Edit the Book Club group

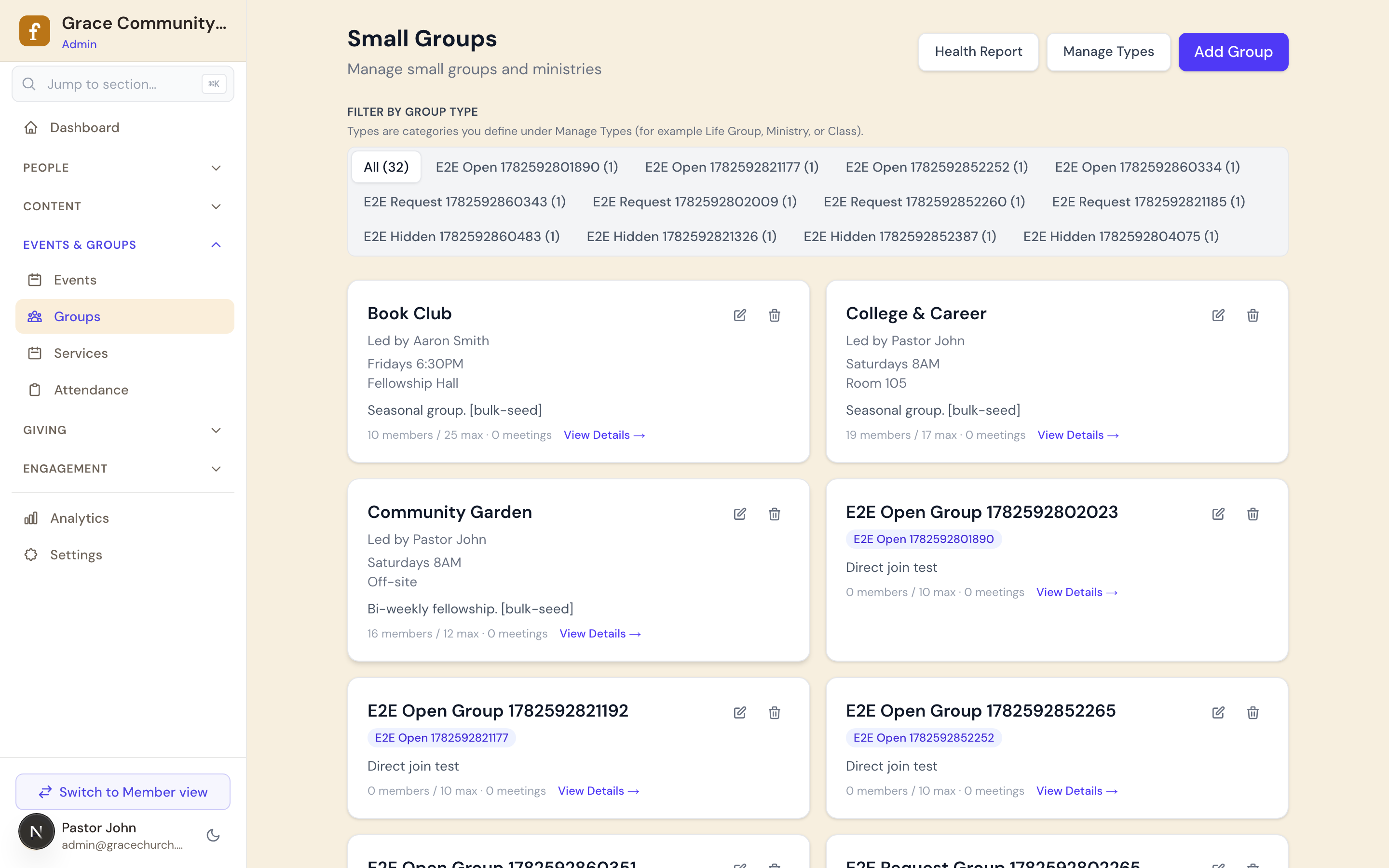[x=740, y=315]
